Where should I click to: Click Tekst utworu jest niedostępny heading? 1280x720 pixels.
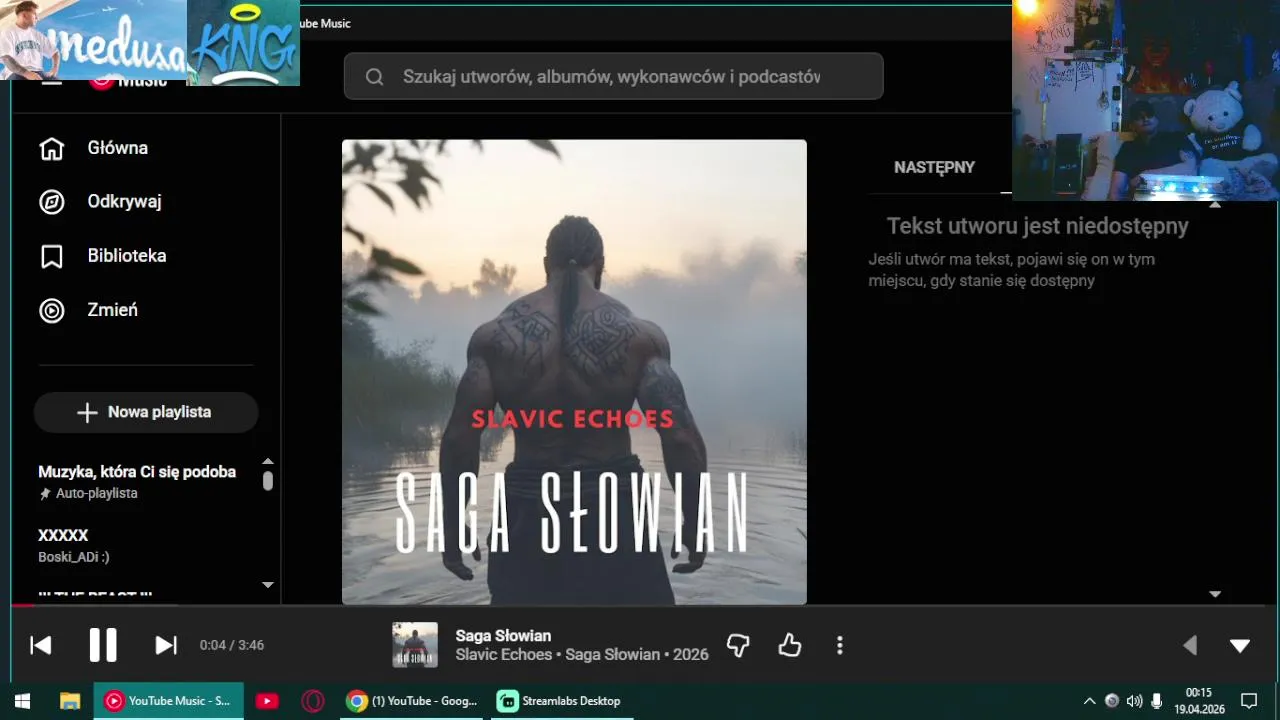point(1038,226)
